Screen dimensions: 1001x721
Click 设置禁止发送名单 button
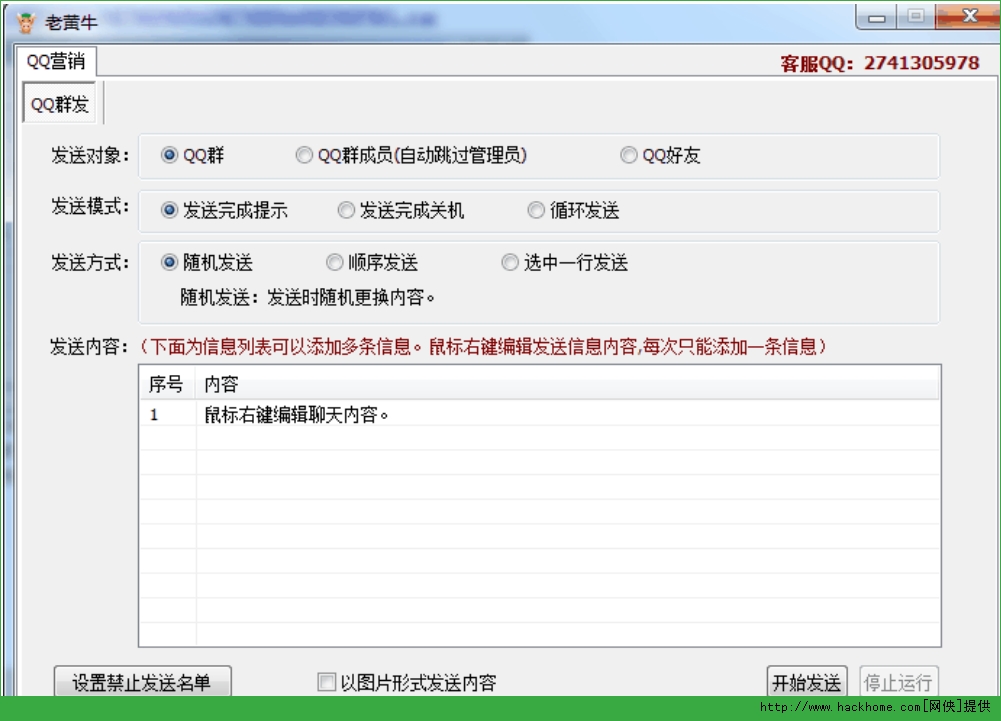click(x=142, y=682)
